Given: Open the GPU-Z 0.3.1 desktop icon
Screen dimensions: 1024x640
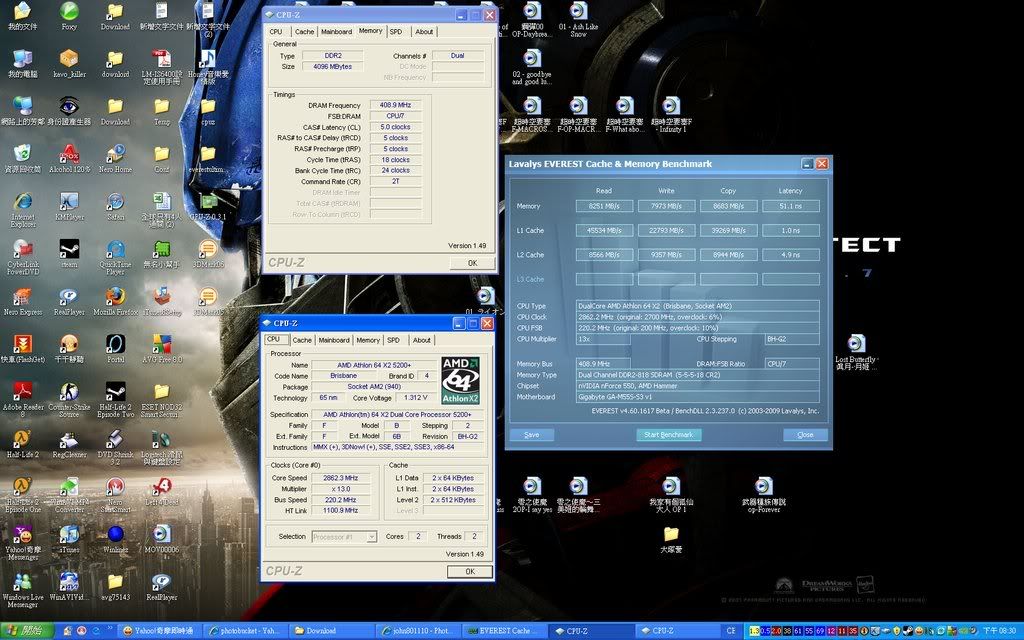Looking at the screenshot, I should point(208,206).
